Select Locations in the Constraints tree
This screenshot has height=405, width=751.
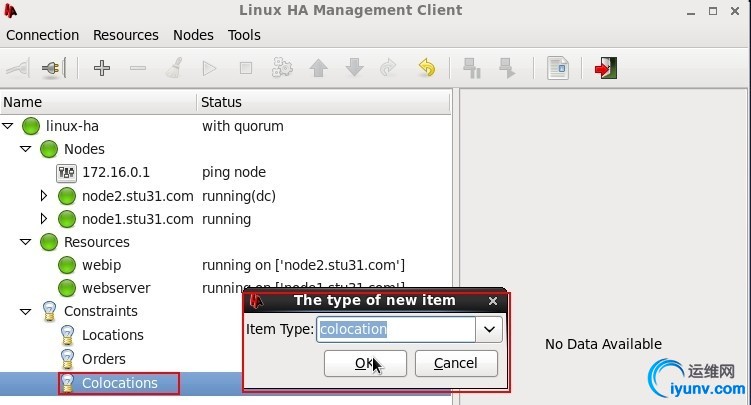point(112,335)
